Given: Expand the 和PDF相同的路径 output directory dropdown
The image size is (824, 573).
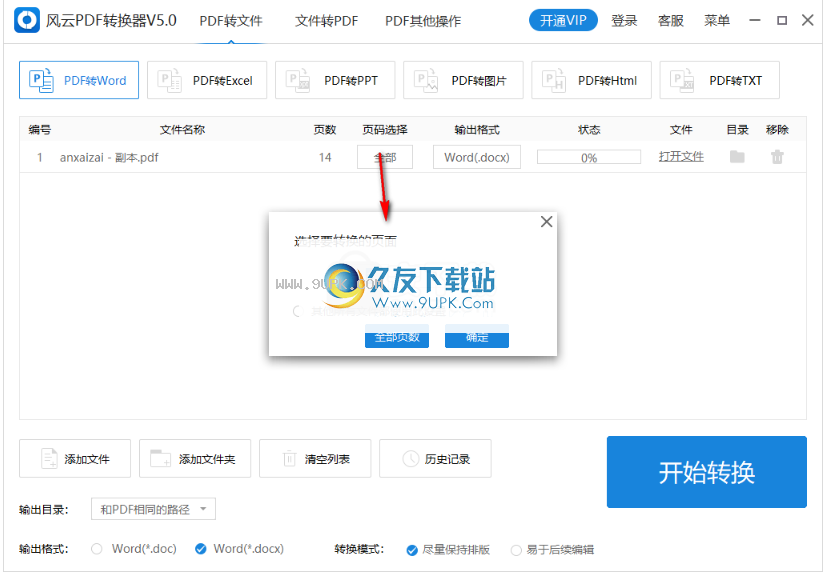Looking at the screenshot, I should pyautogui.click(x=153, y=509).
